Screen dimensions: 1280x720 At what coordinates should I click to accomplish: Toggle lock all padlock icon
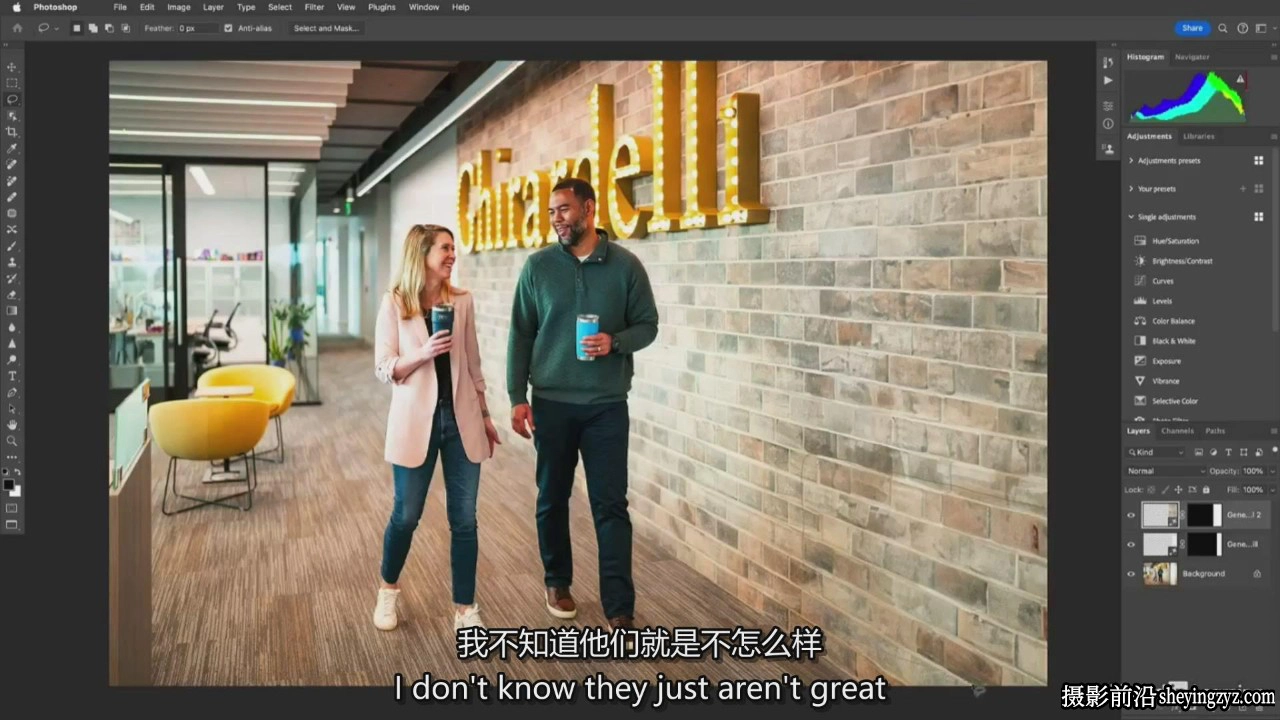[x=1206, y=490]
